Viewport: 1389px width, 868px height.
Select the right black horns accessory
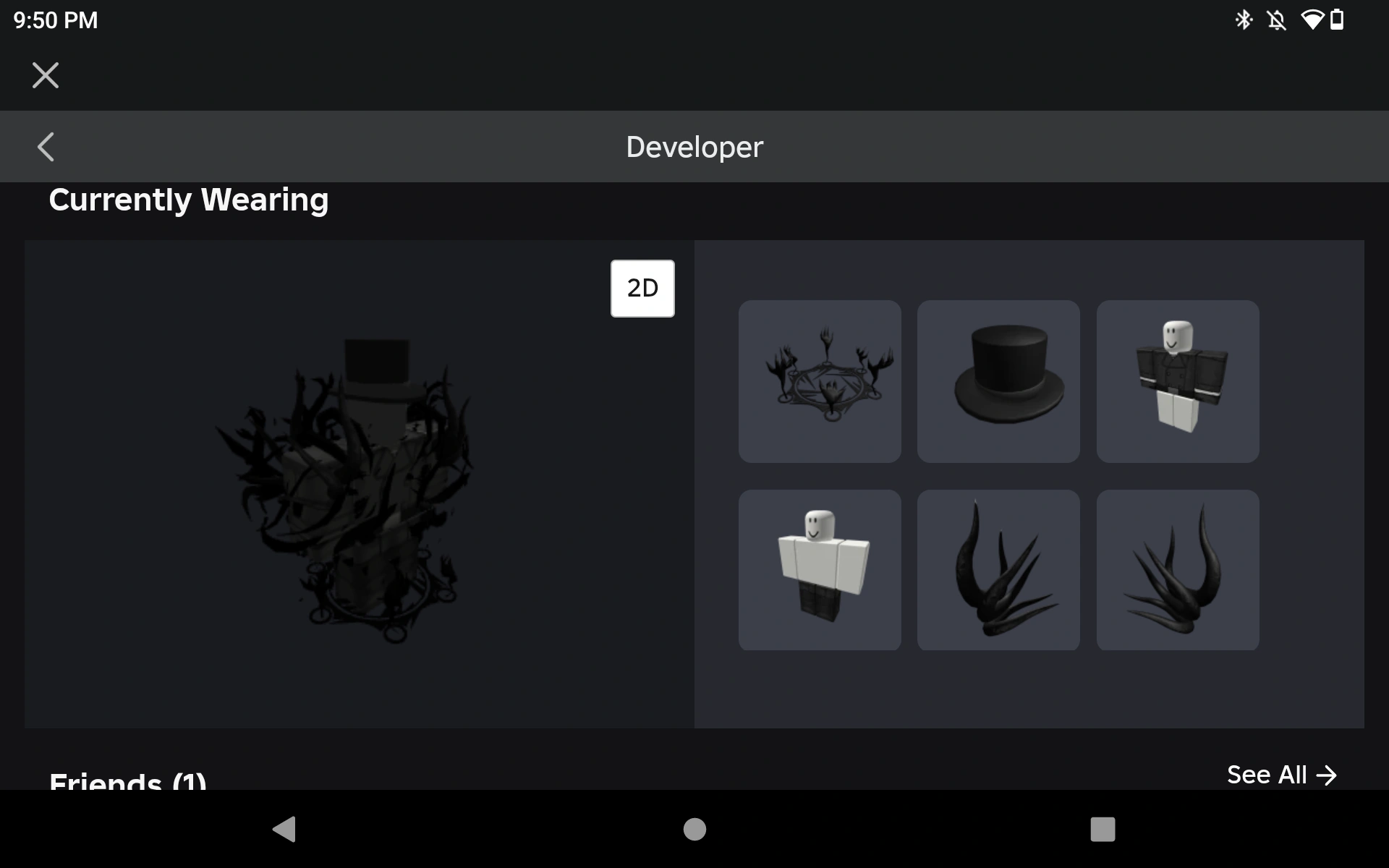(1178, 570)
